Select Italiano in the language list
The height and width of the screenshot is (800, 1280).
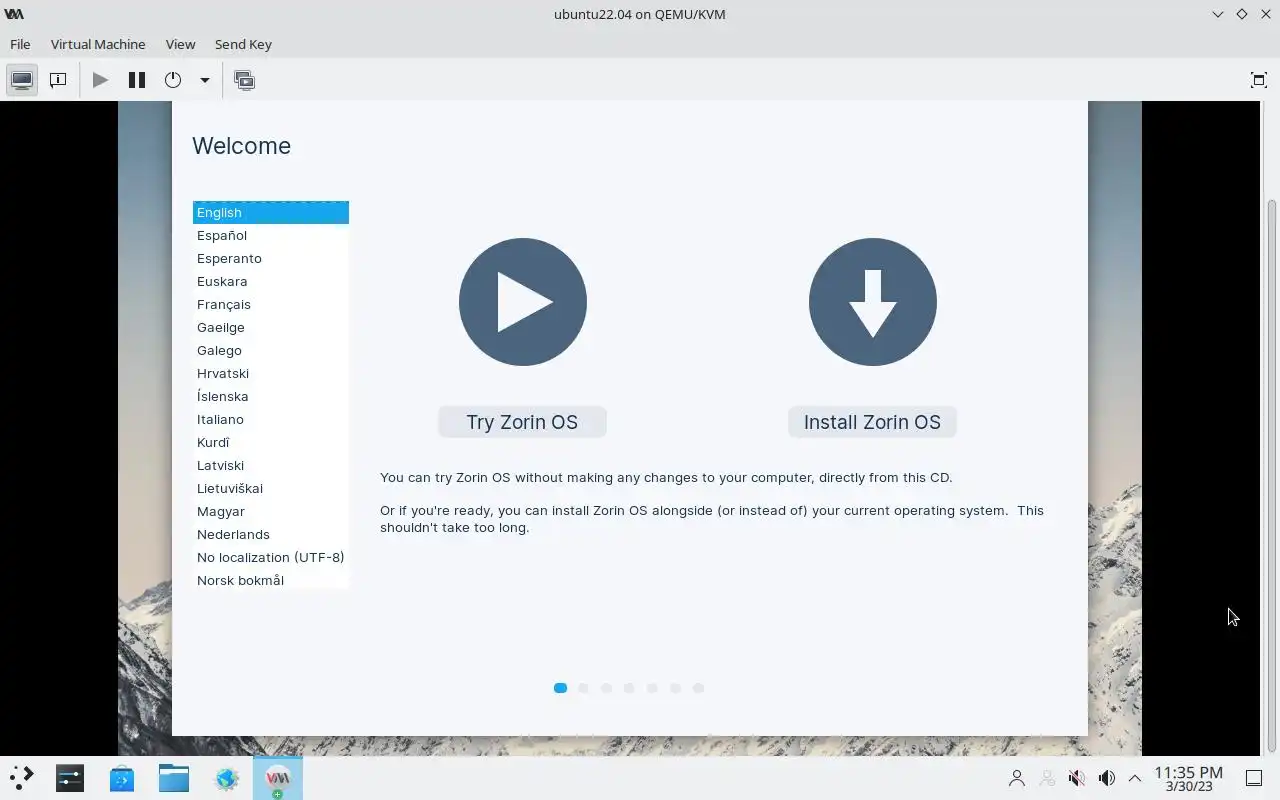(271, 419)
